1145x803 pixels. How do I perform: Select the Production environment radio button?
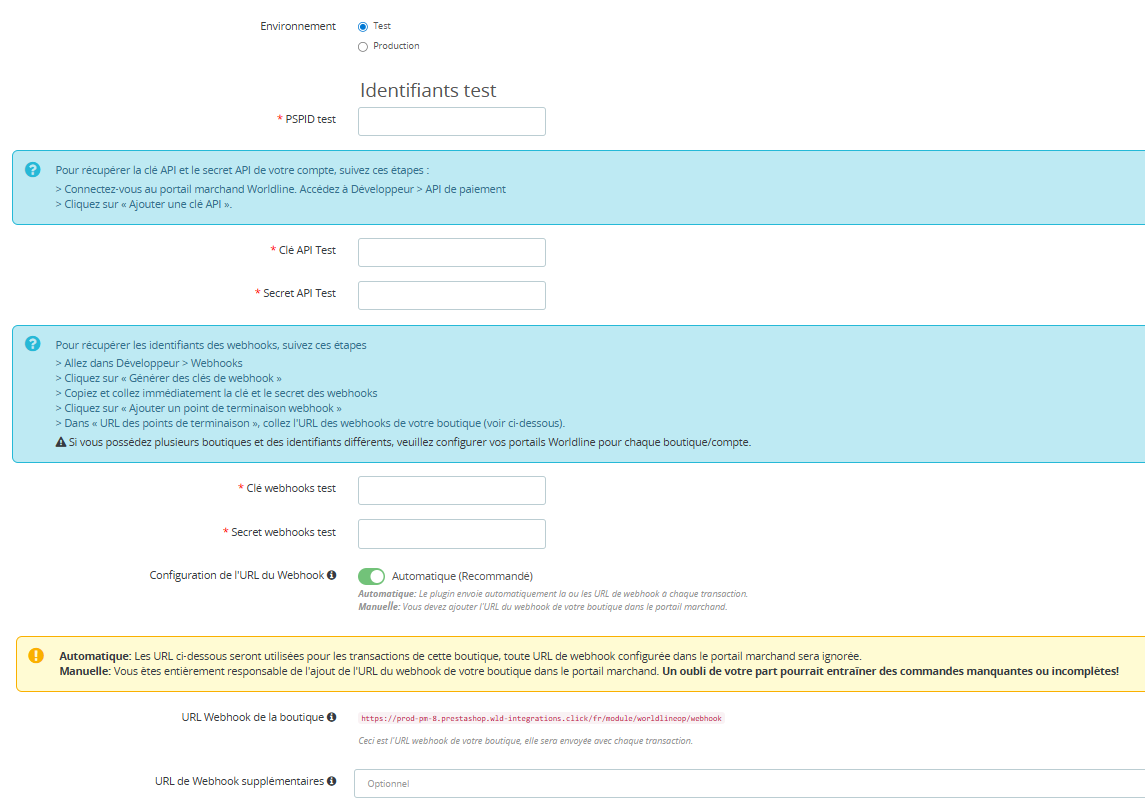[363, 47]
